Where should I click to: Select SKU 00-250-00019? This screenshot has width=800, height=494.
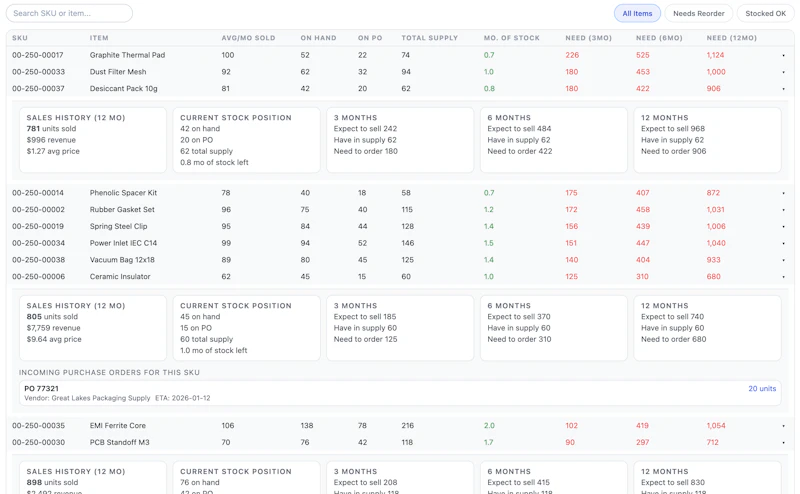[x=38, y=227]
